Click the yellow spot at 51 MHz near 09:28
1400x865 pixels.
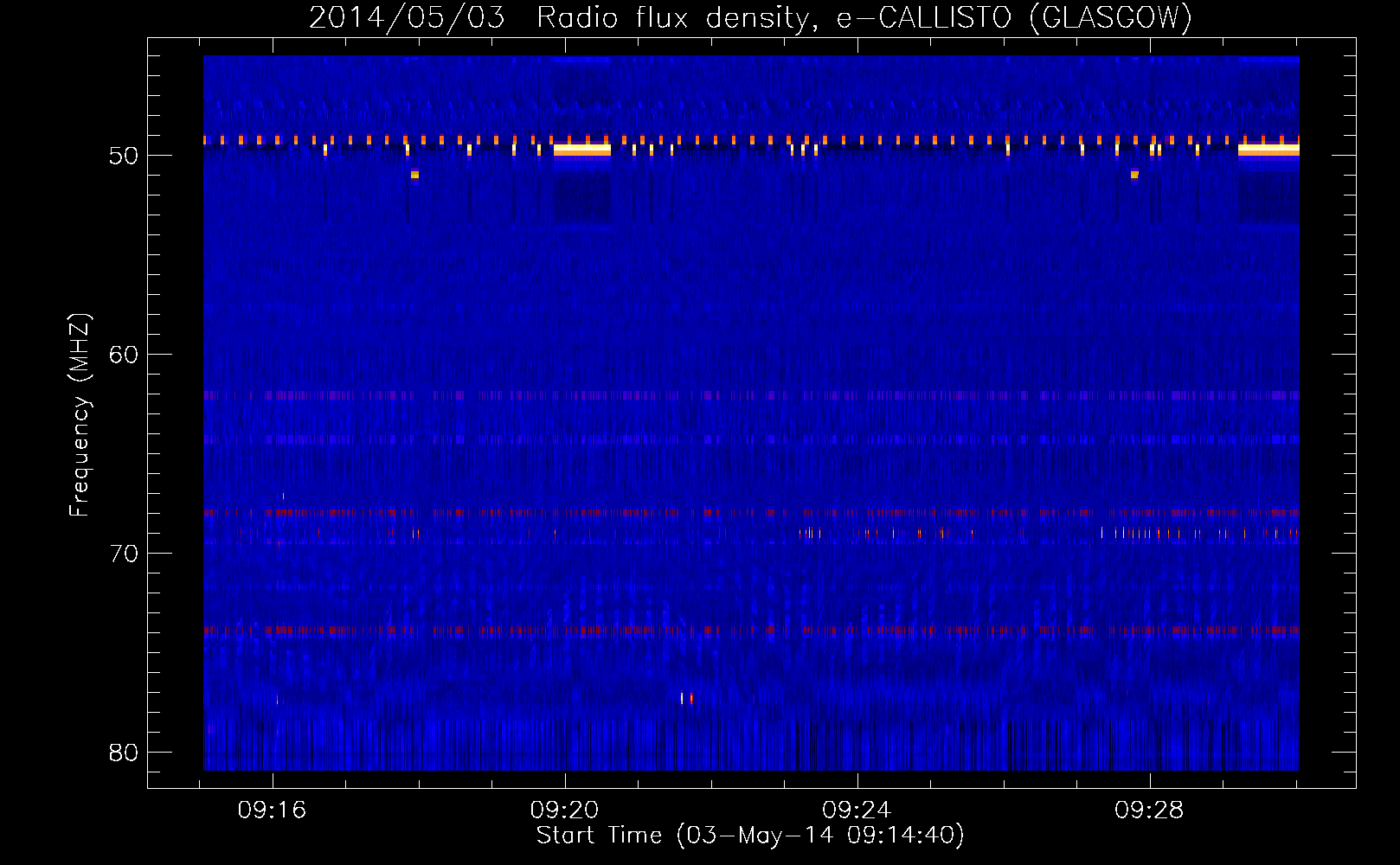tap(1134, 175)
